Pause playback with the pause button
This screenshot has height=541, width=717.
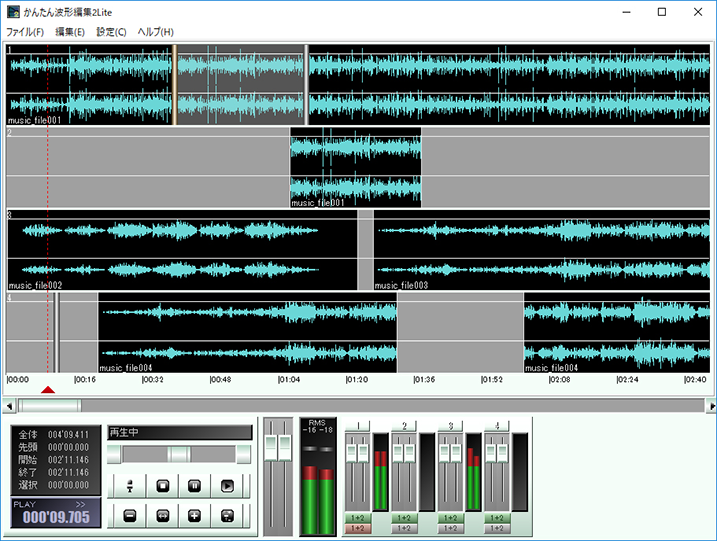click(x=194, y=486)
